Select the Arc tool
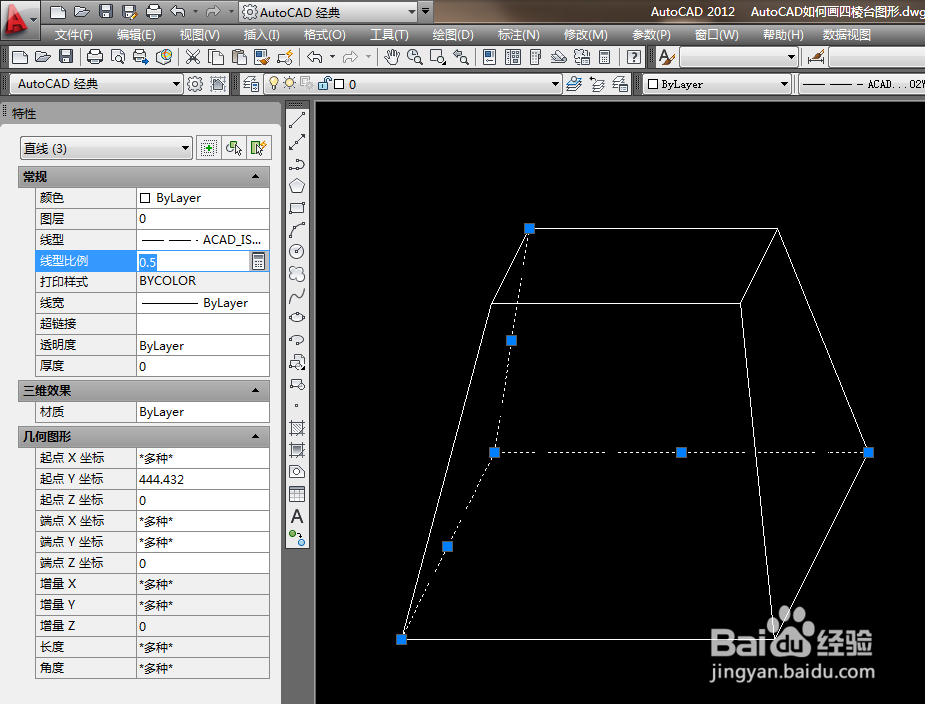Screen dimensions: 925x704 [297, 230]
